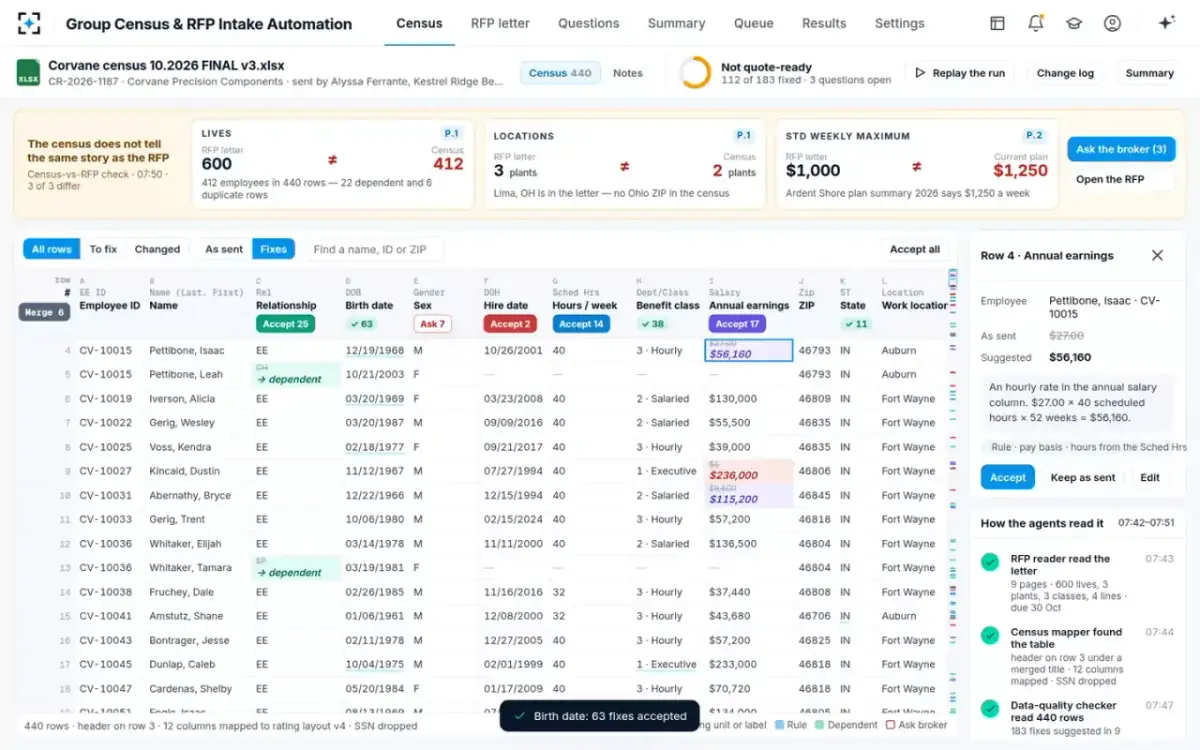1200x750 pixels.
Task: Click Accept 2 under Hire date
Action: coord(509,324)
